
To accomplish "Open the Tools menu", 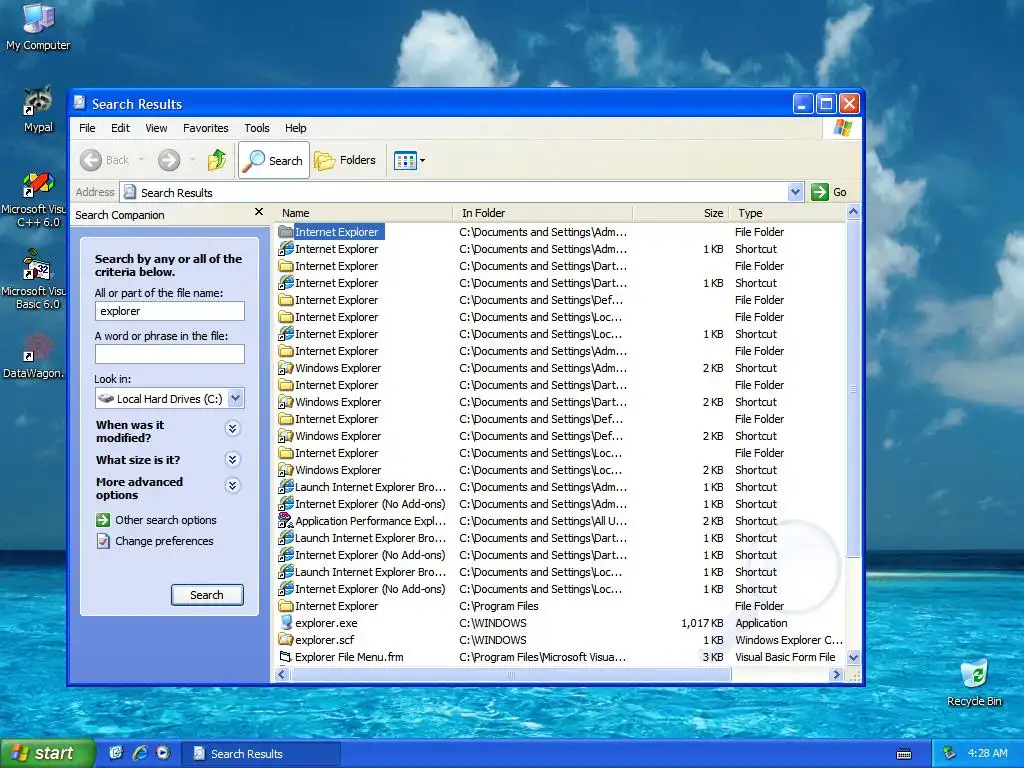I will [x=257, y=128].
